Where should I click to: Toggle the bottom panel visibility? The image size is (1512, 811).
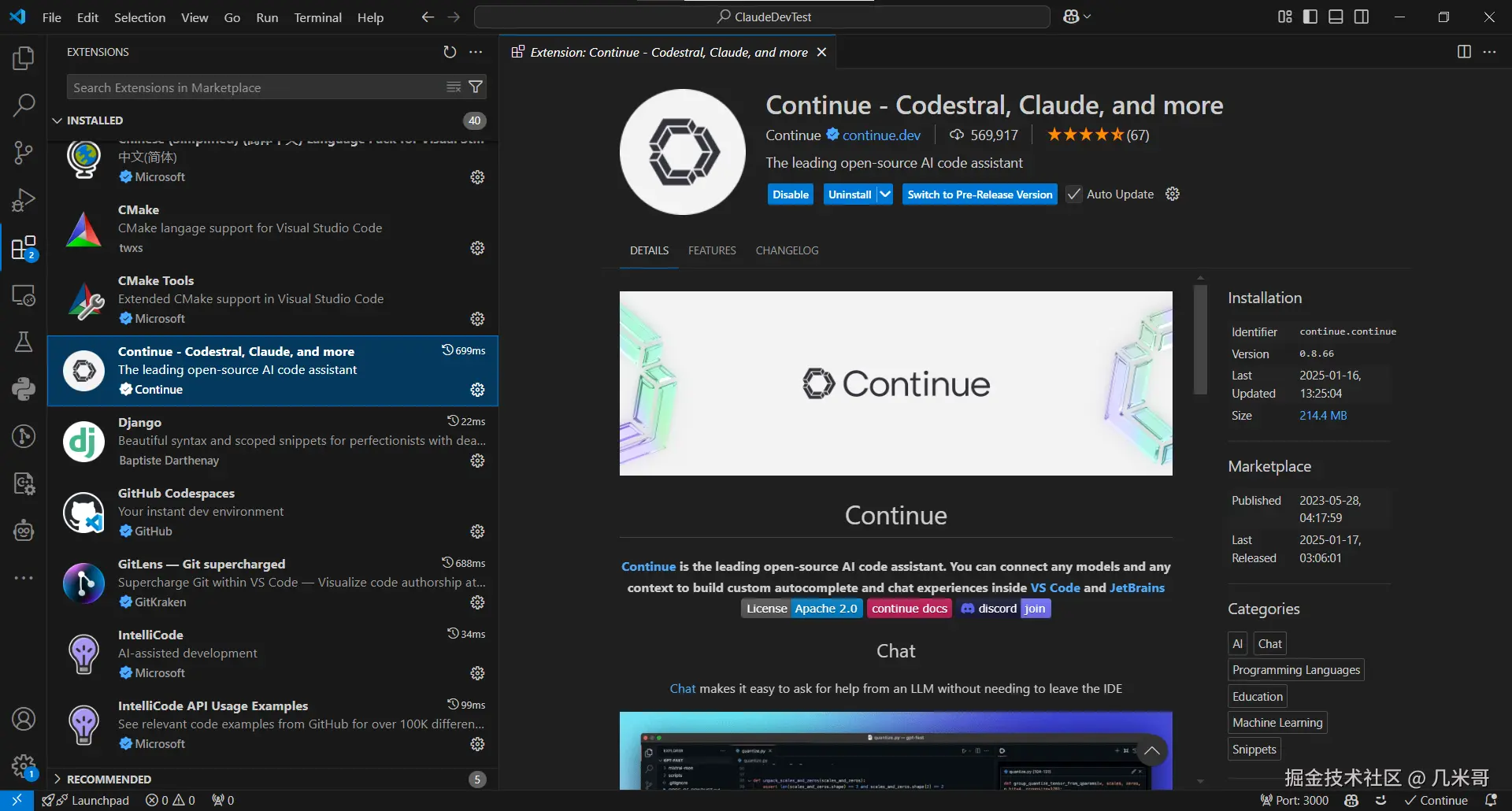point(1336,16)
